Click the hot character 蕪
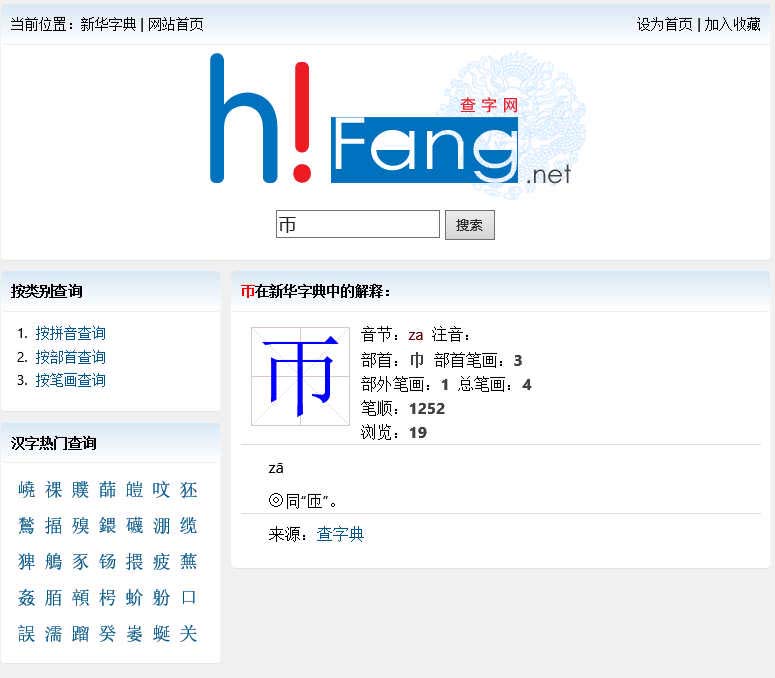 pyautogui.click(x=188, y=561)
